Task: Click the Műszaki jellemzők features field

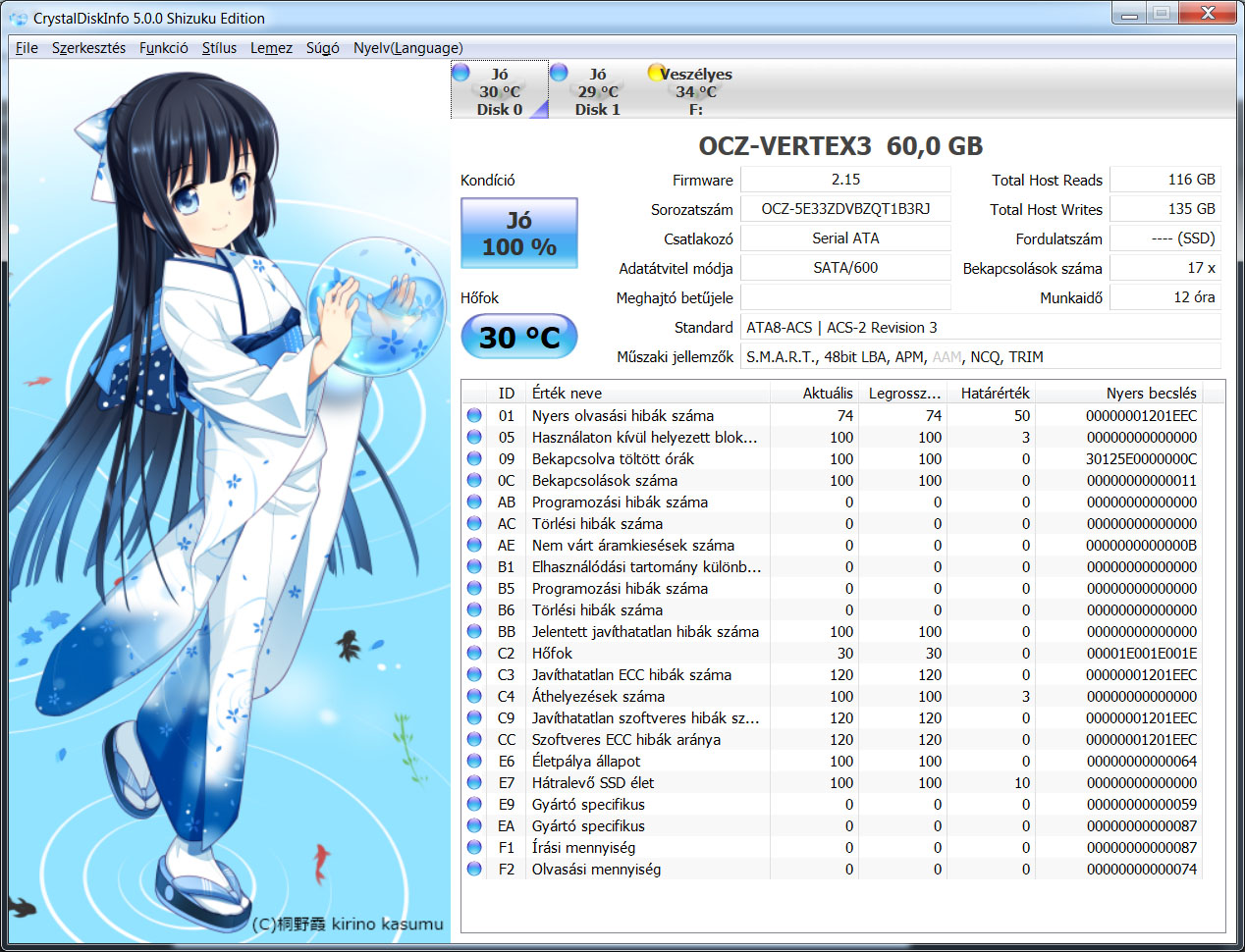Action: pyautogui.click(x=981, y=357)
